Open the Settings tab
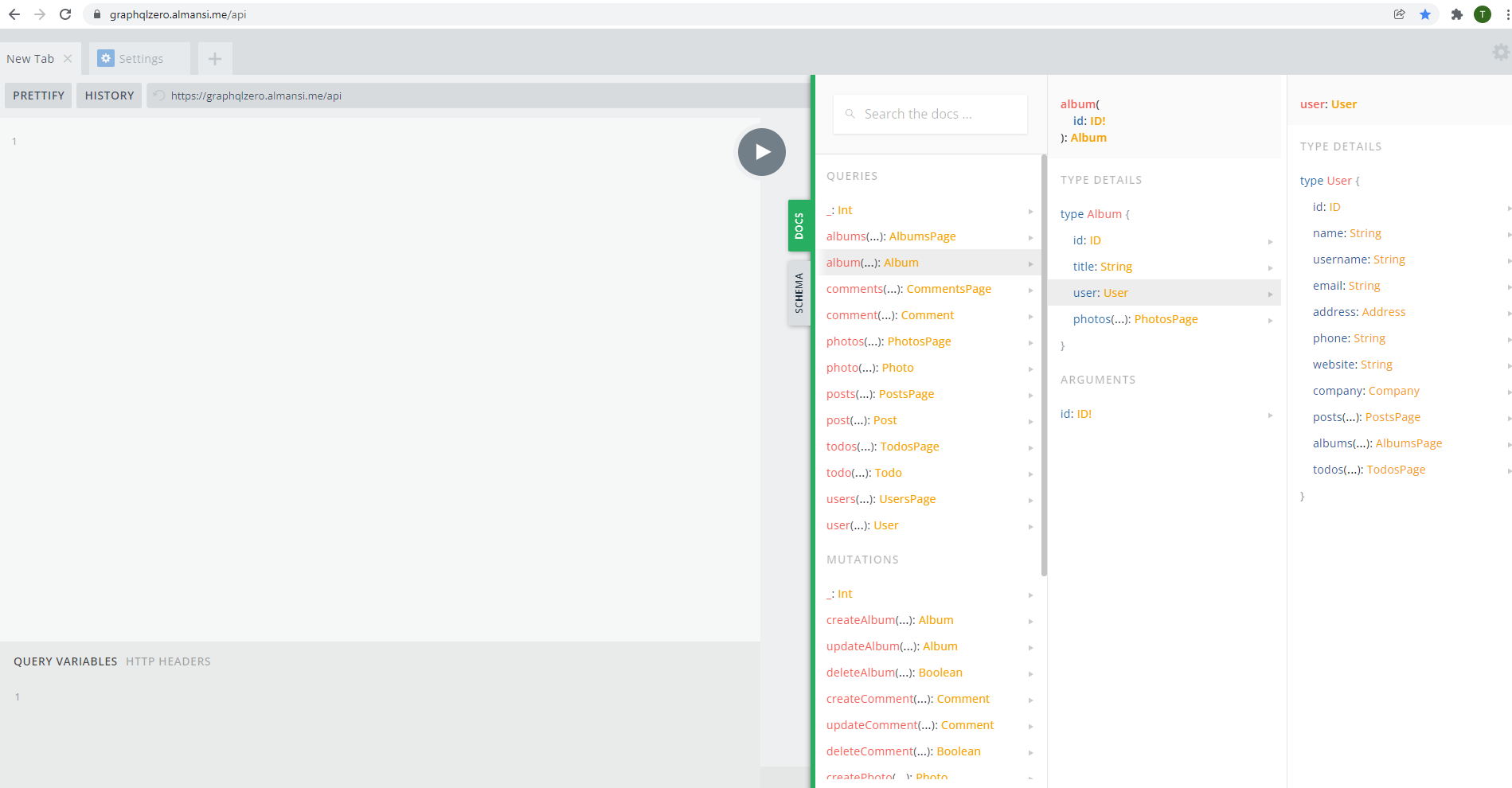Image resolution: width=1512 pixels, height=788 pixels. (139, 59)
